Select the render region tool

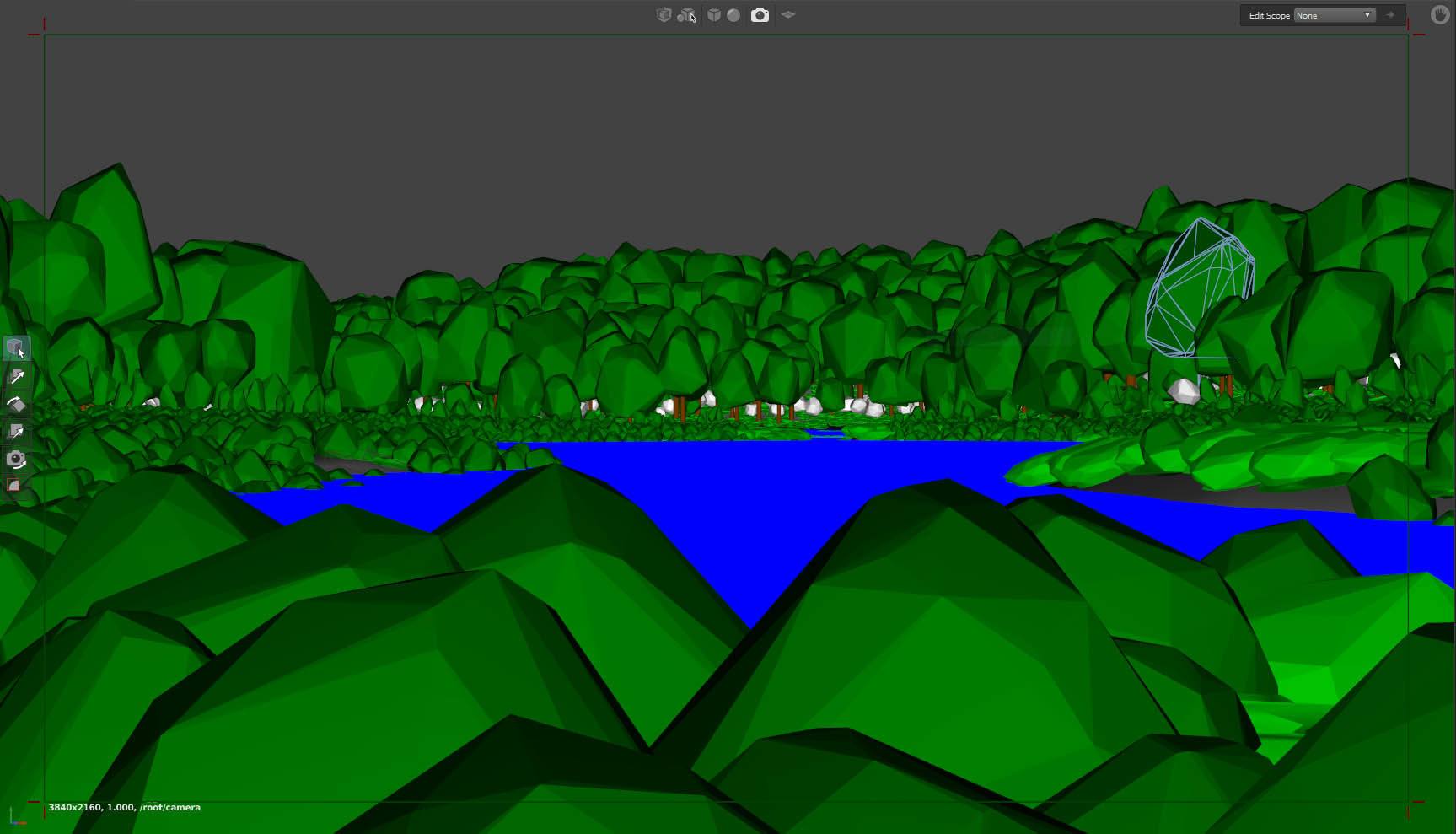(x=13, y=486)
